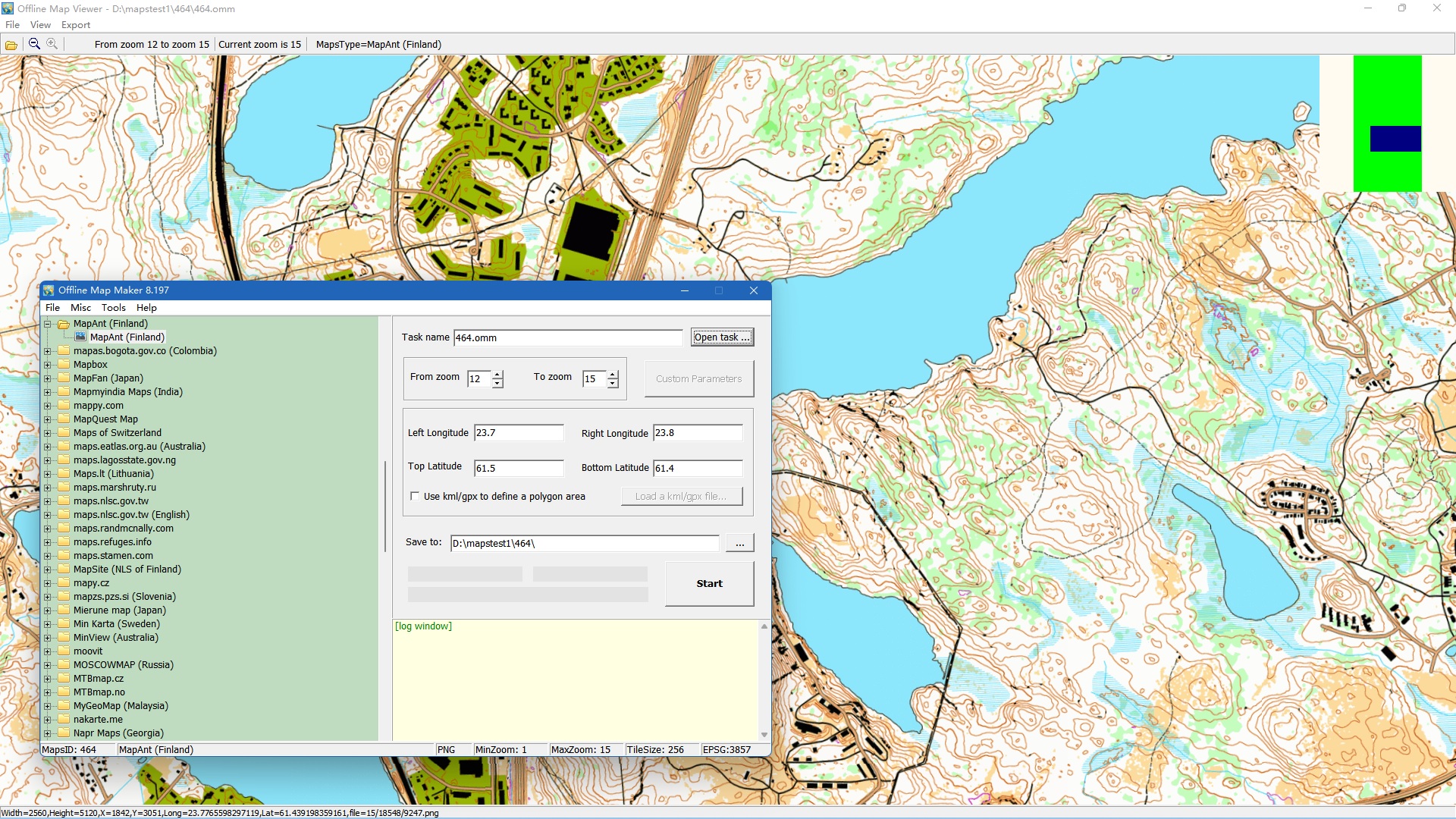Increase the From zoom value
The image size is (1456, 819).
[497, 374]
